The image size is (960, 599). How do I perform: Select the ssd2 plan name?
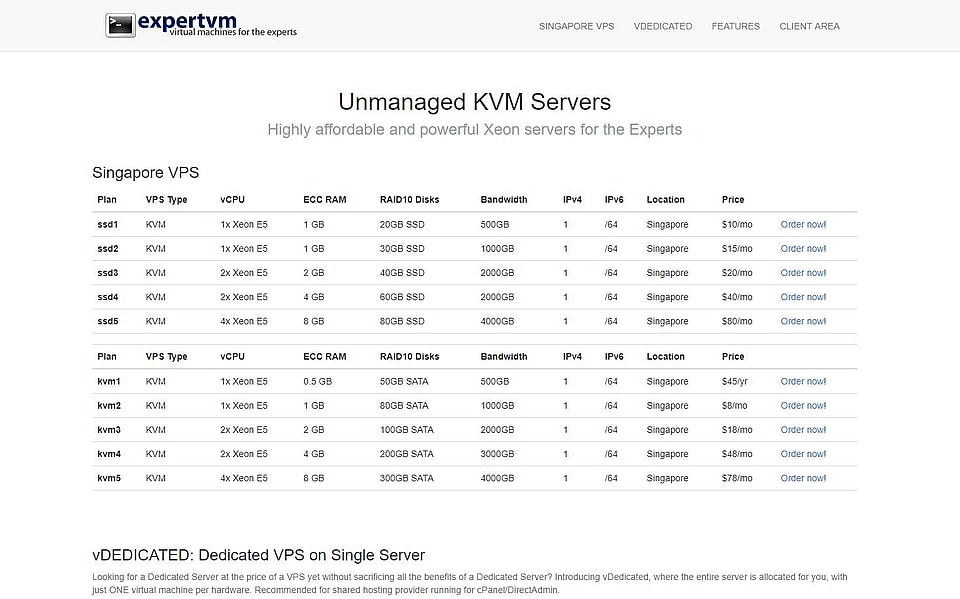[108, 249]
